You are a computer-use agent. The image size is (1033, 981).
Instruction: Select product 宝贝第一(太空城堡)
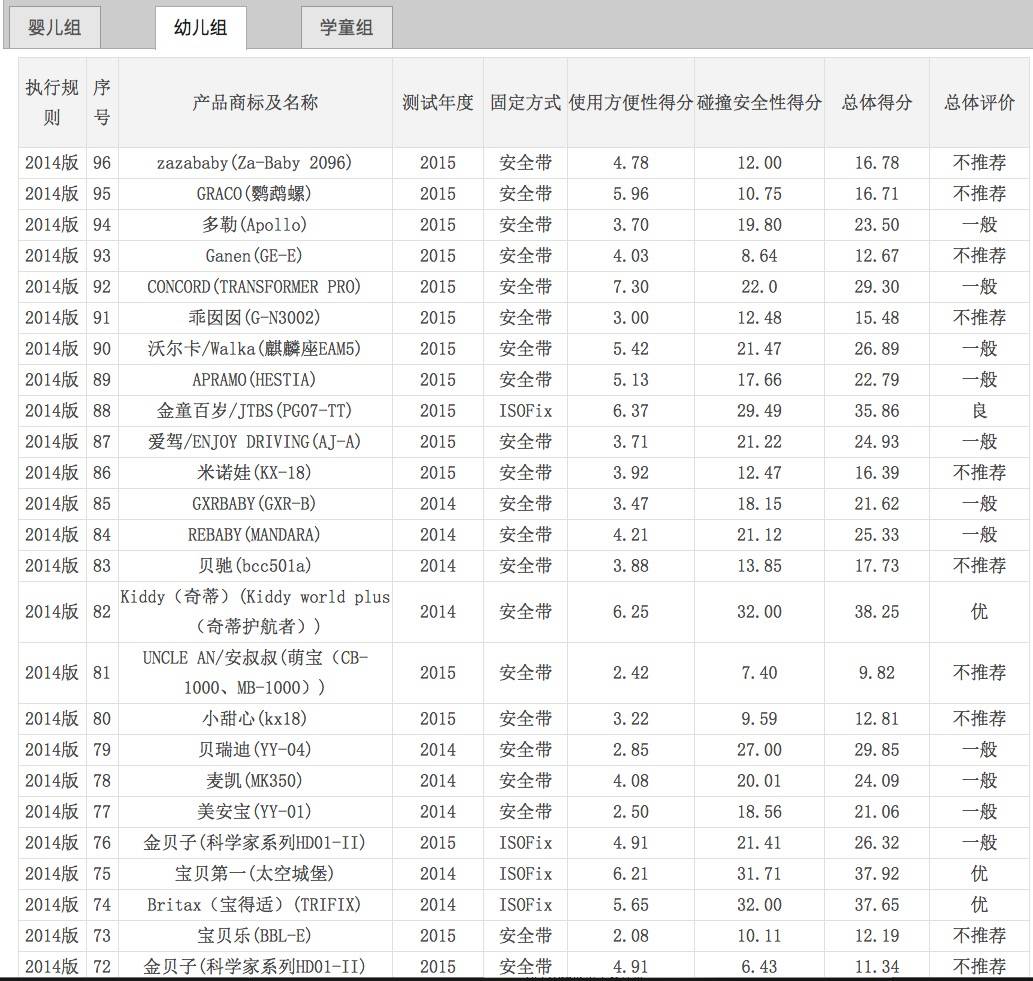pos(255,874)
